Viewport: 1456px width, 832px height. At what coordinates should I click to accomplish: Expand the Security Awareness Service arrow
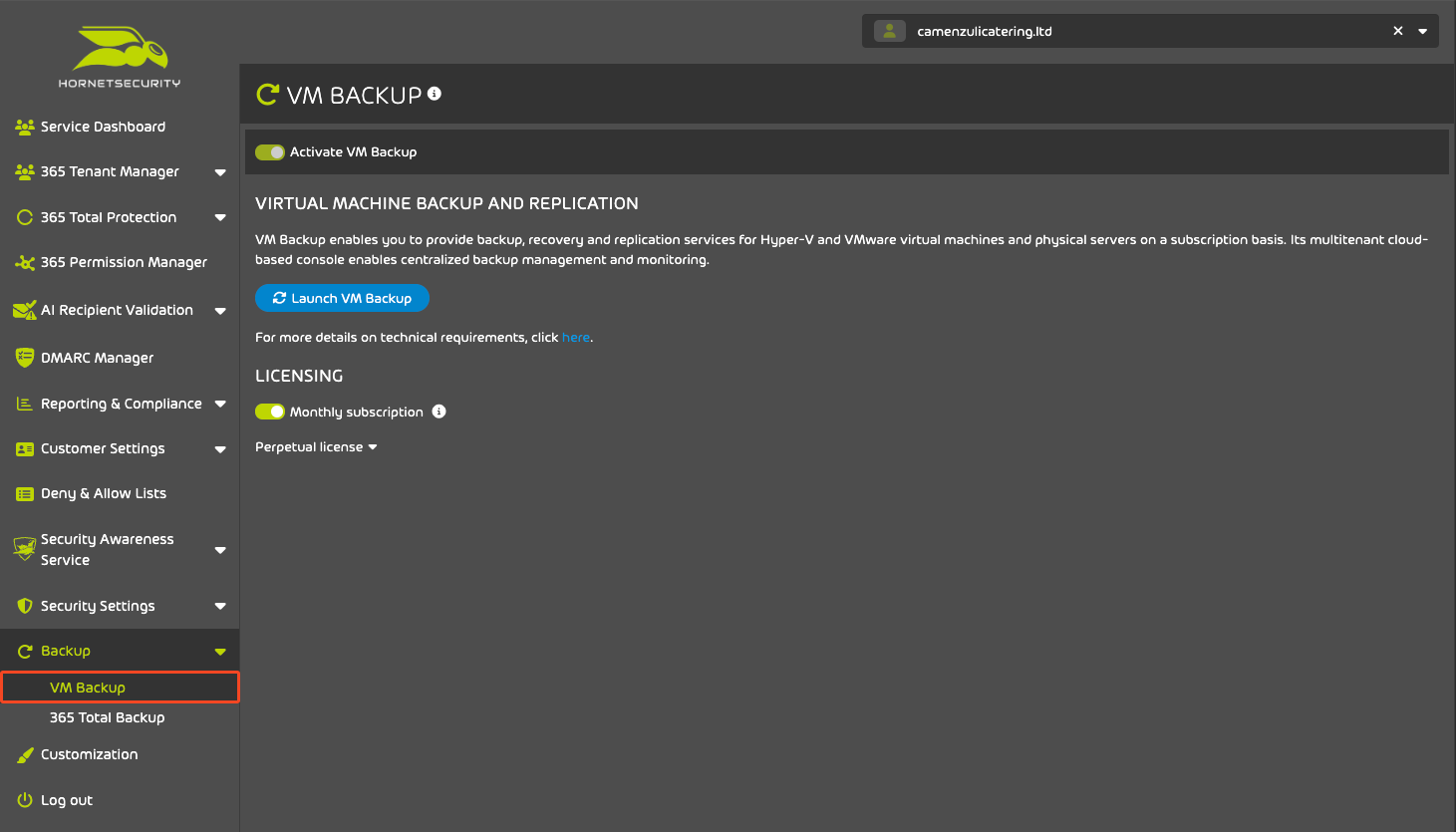click(x=220, y=550)
